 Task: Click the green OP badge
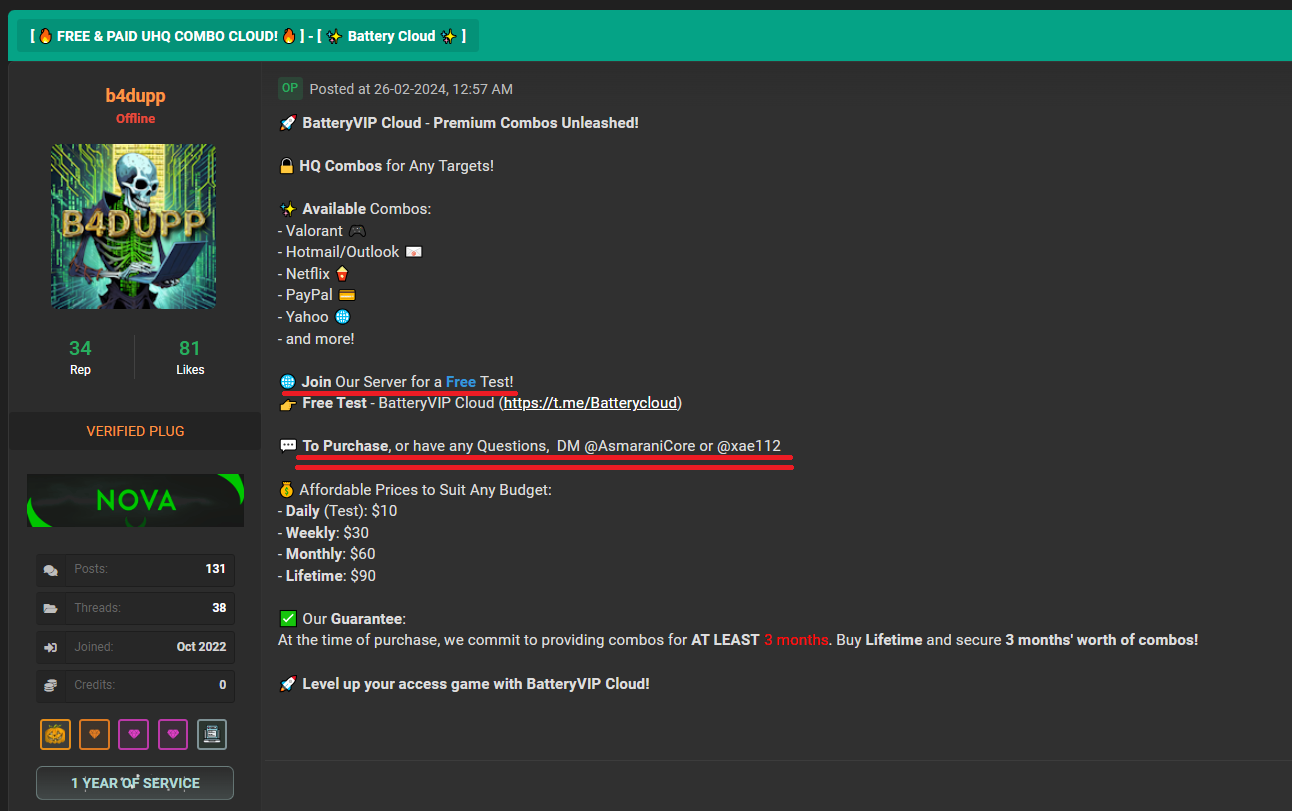[290, 88]
